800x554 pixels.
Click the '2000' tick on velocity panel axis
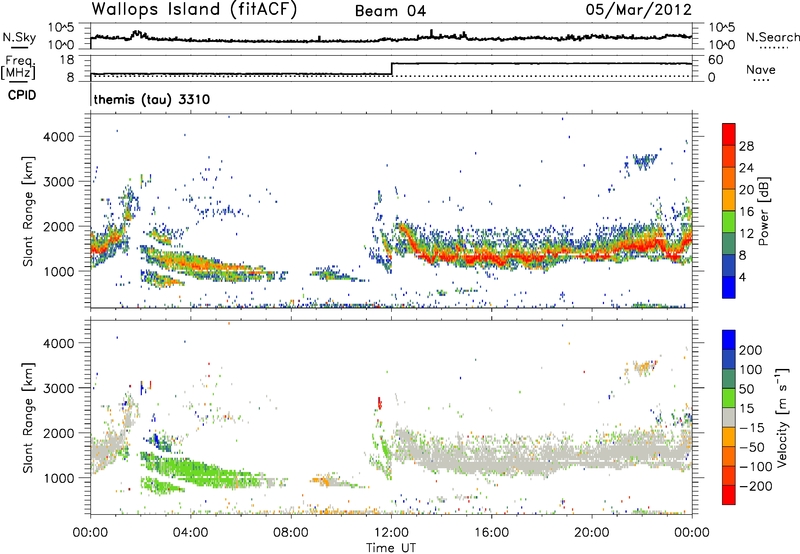(59, 433)
